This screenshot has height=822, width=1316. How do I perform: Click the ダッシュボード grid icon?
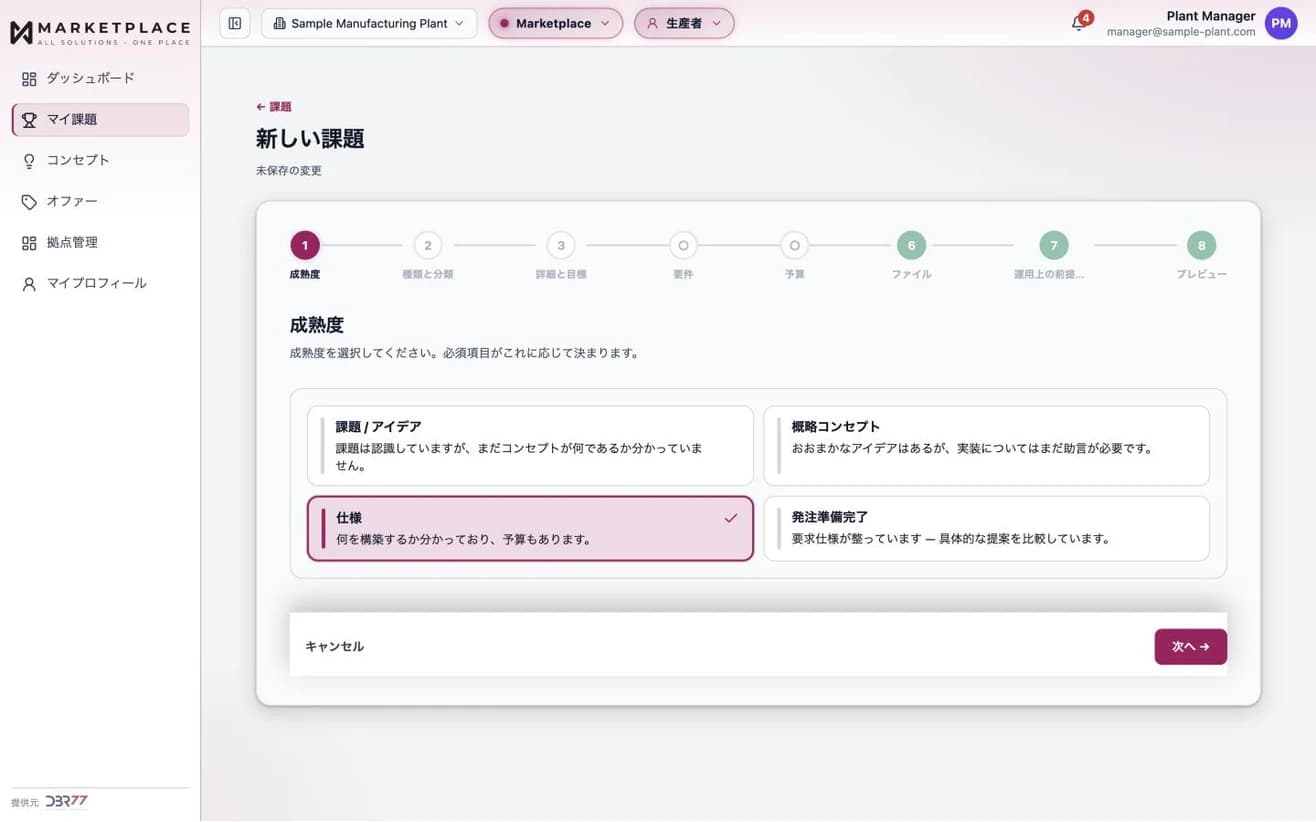point(29,78)
